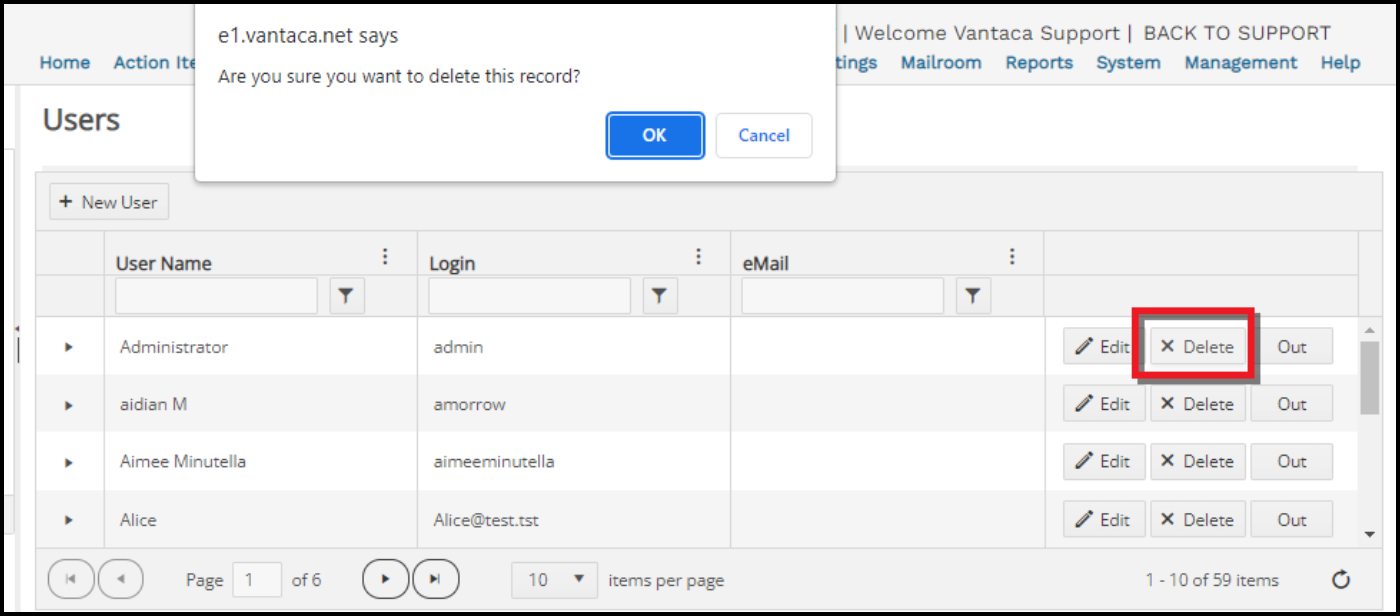
Task: Sort by the User Name column header
Action: 164,264
